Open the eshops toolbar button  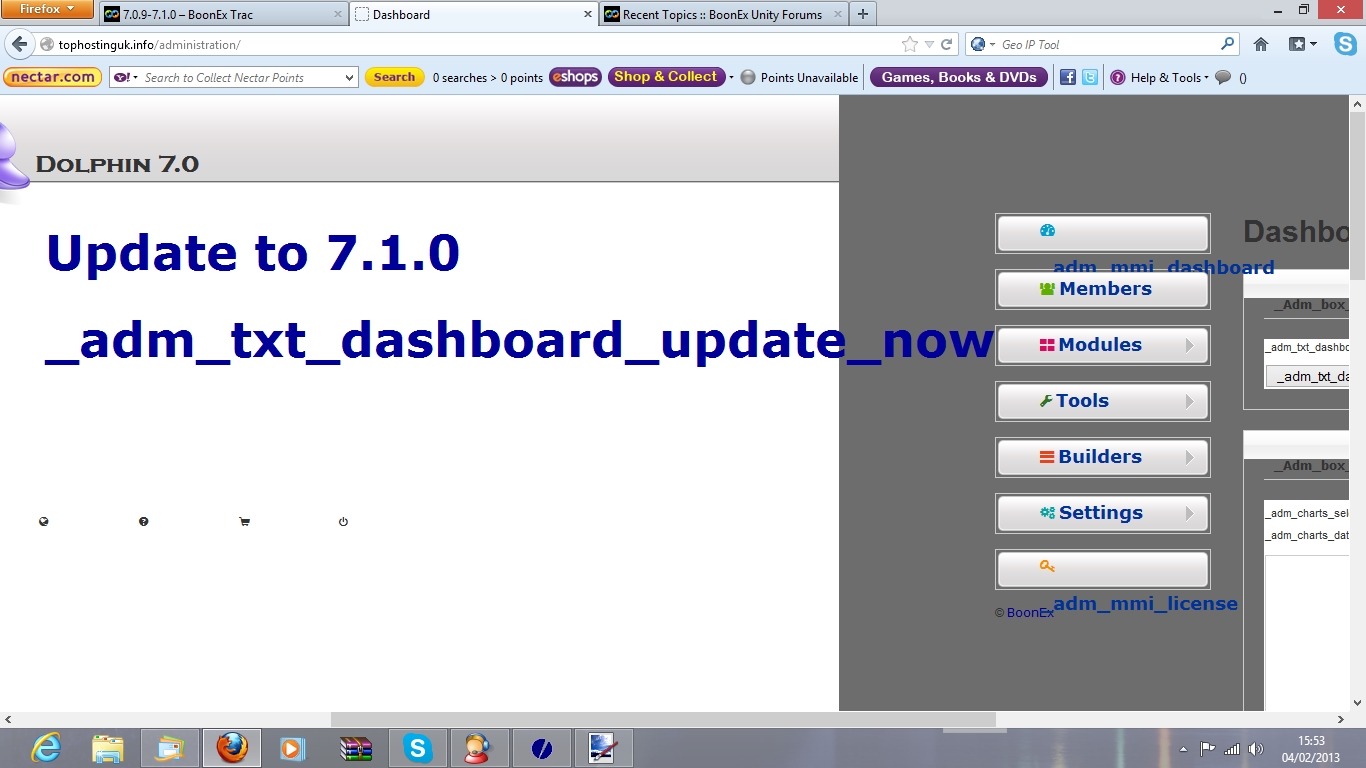point(575,77)
